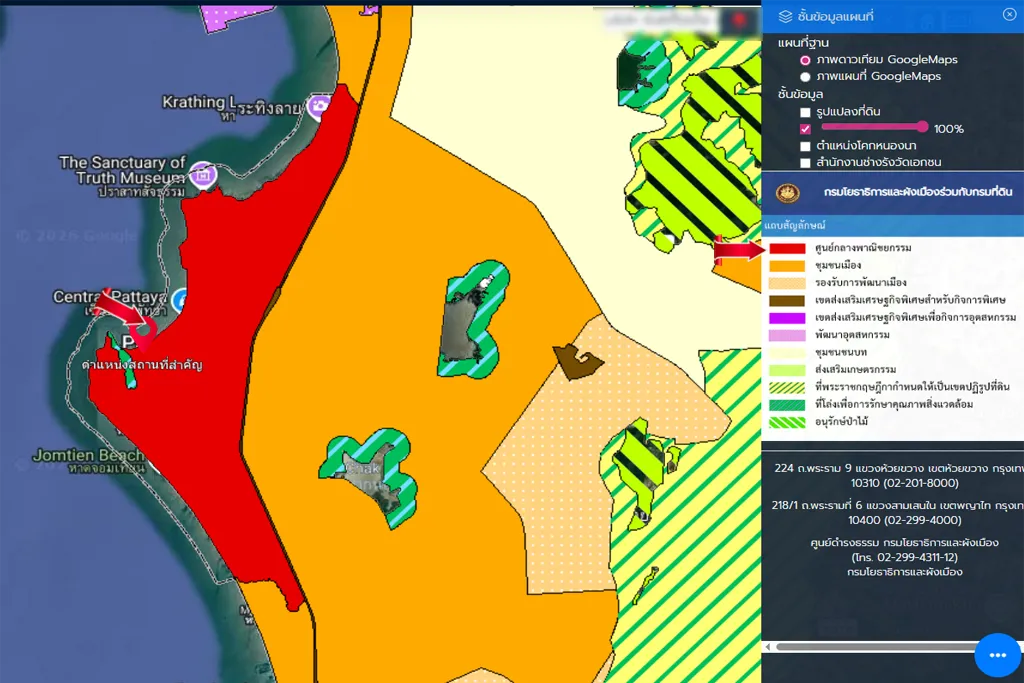Select Google Maps street map base map

(805, 76)
